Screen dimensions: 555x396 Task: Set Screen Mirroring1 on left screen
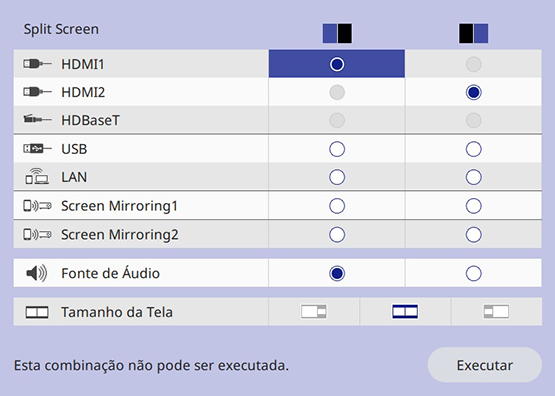pos(337,206)
